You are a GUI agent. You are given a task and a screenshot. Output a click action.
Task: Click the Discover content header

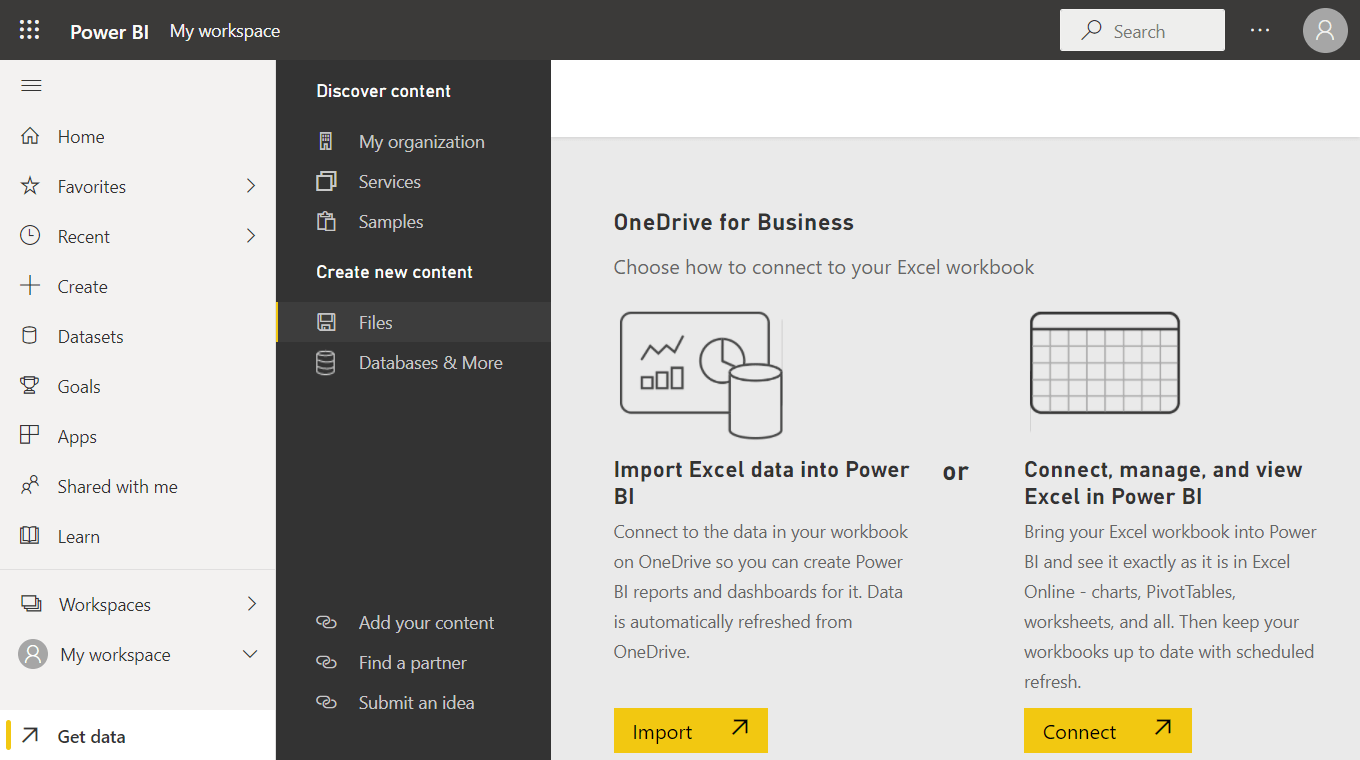click(x=383, y=91)
